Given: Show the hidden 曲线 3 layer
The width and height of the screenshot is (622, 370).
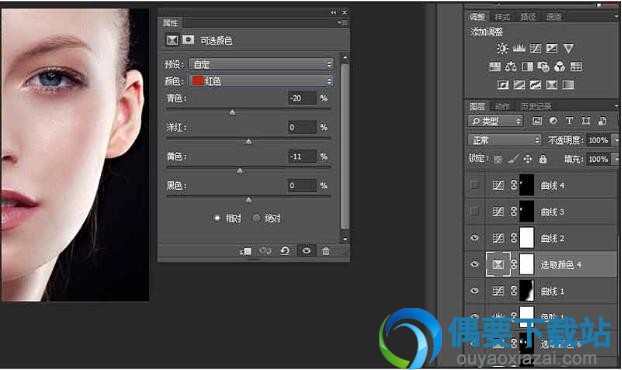Looking at the screenshot, I should (474, 211).
